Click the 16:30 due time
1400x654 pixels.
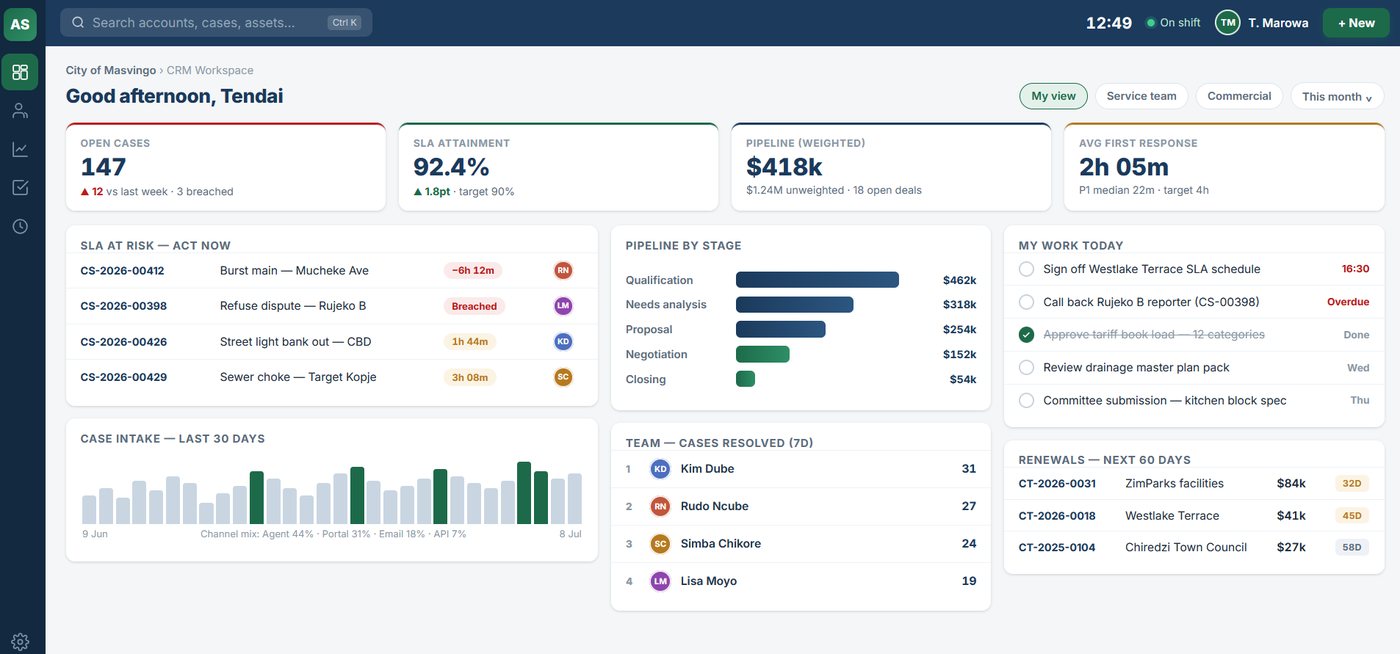click(1355, 269)
